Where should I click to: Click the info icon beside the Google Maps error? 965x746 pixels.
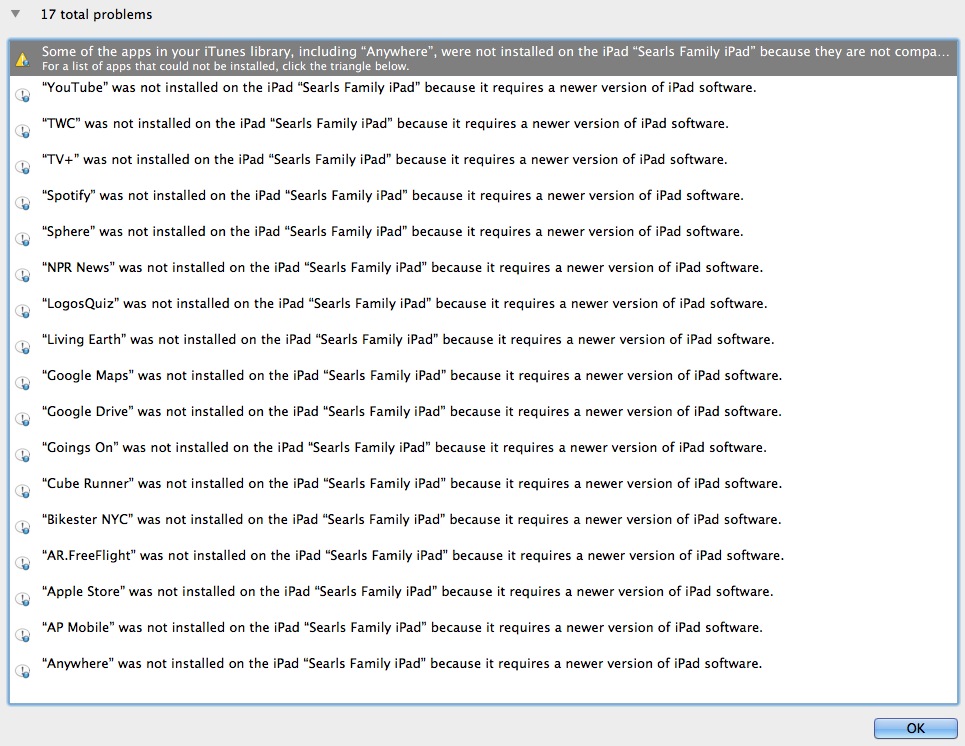point(22,383)
